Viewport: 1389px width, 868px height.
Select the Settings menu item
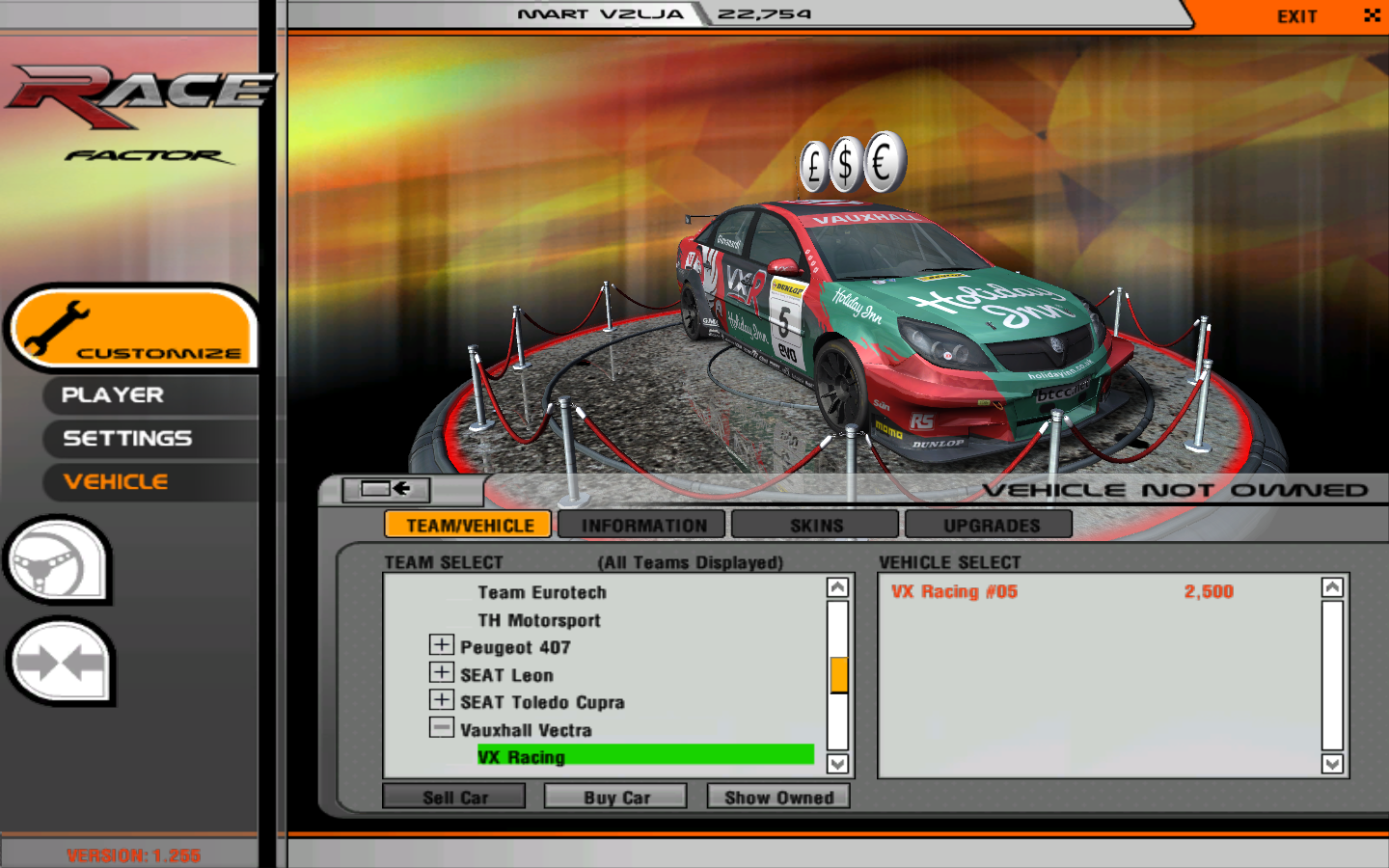point(127,439)
